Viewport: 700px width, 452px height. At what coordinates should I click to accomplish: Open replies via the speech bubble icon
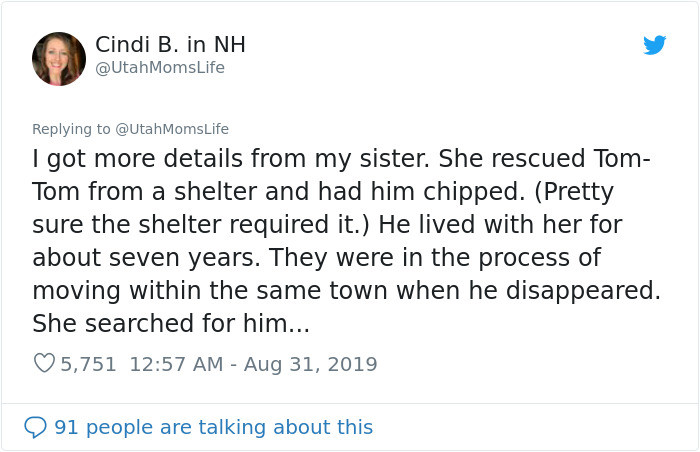click(35, 427)
